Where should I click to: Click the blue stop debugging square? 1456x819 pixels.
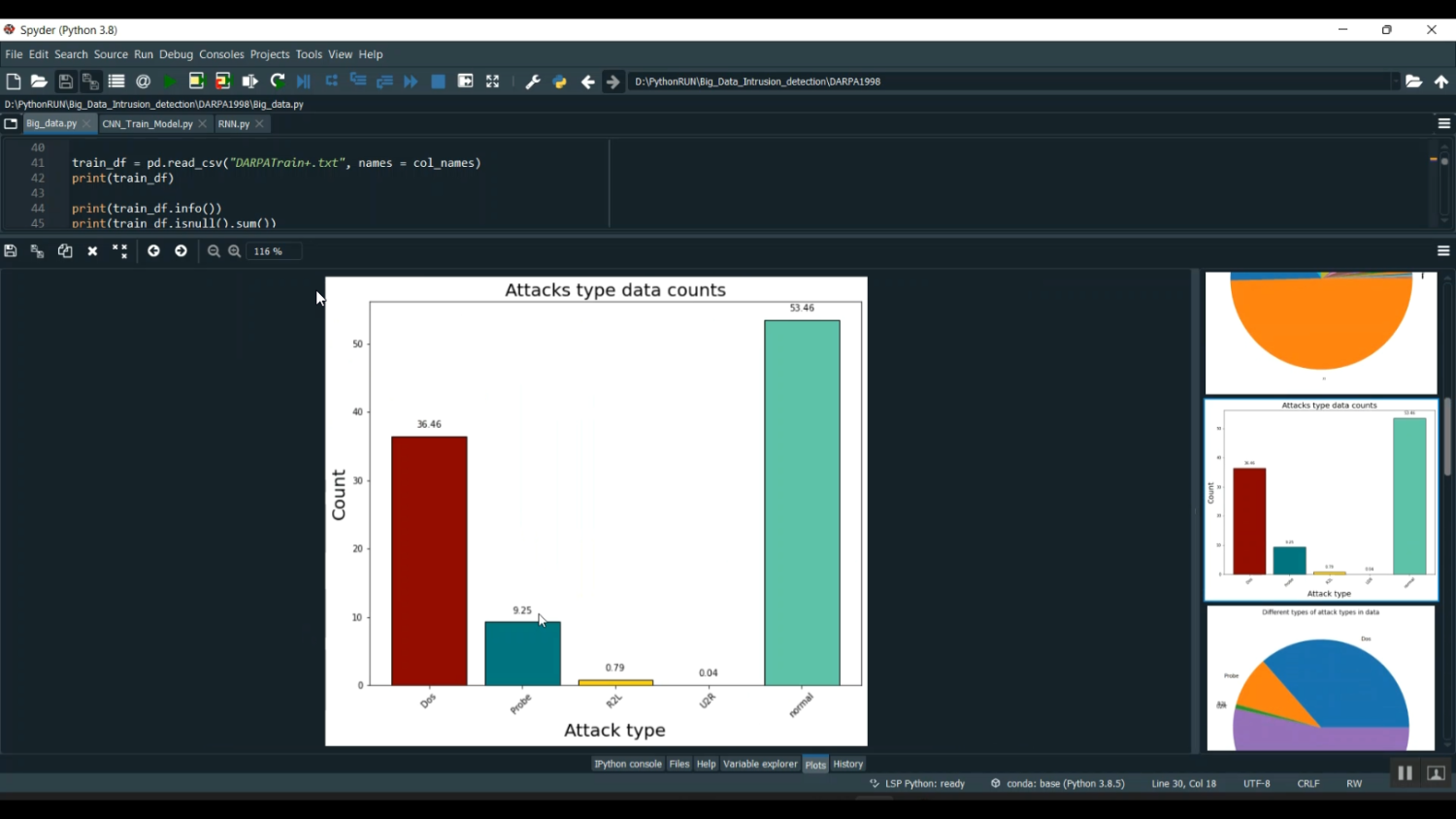point(438,82)
